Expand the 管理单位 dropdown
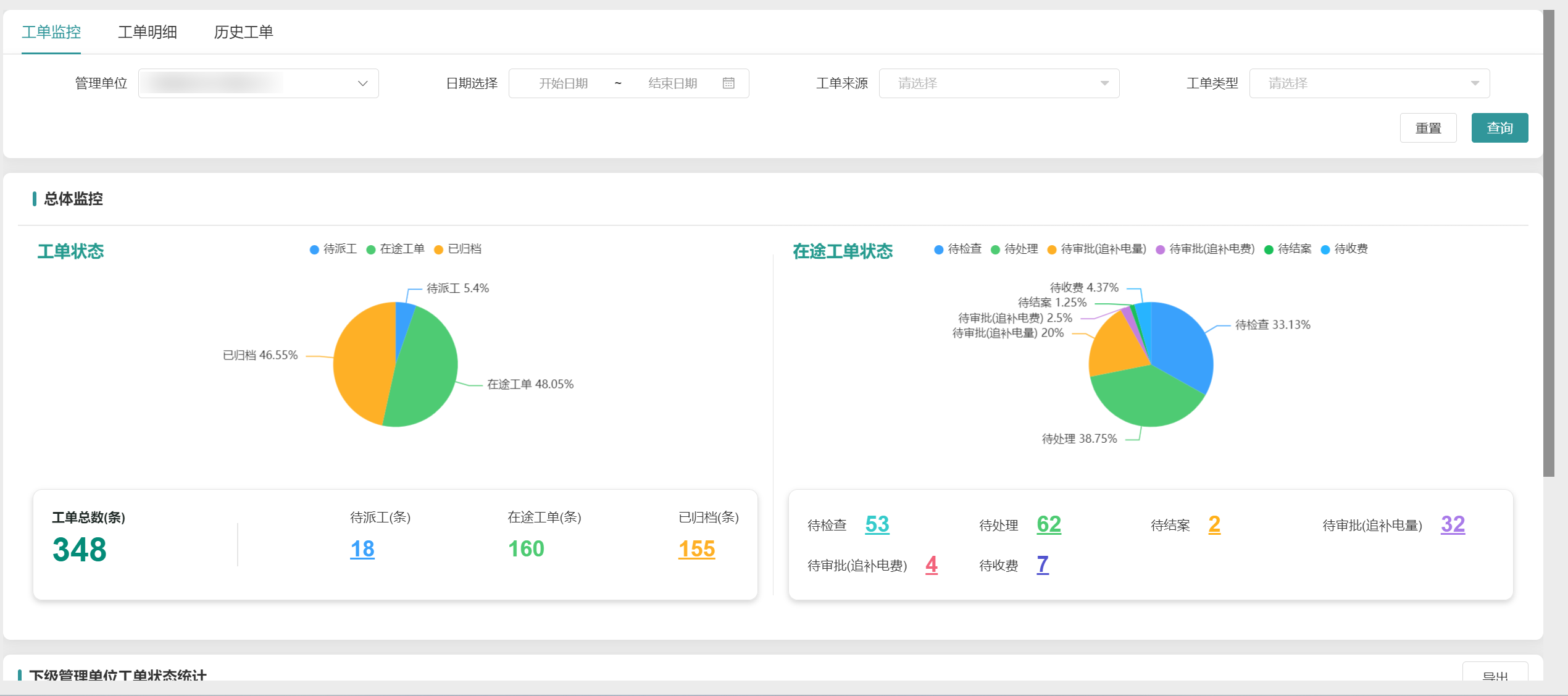Screen dimensions: 1568x696 (x=259, y=83)
